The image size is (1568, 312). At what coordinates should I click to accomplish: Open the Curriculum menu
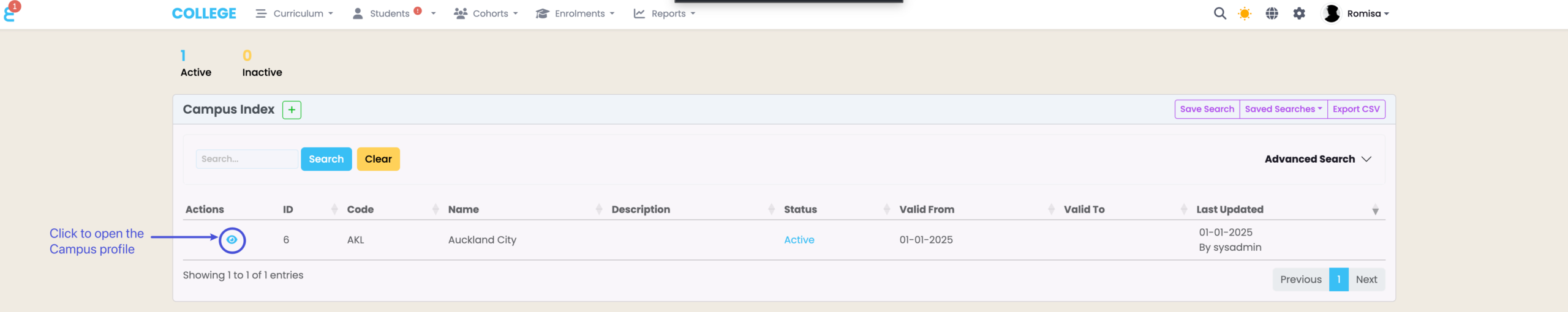tap(295, 13)
